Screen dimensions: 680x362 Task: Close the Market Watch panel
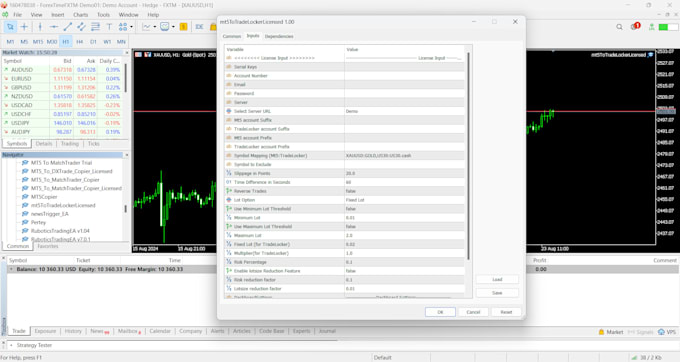point(127,52)
